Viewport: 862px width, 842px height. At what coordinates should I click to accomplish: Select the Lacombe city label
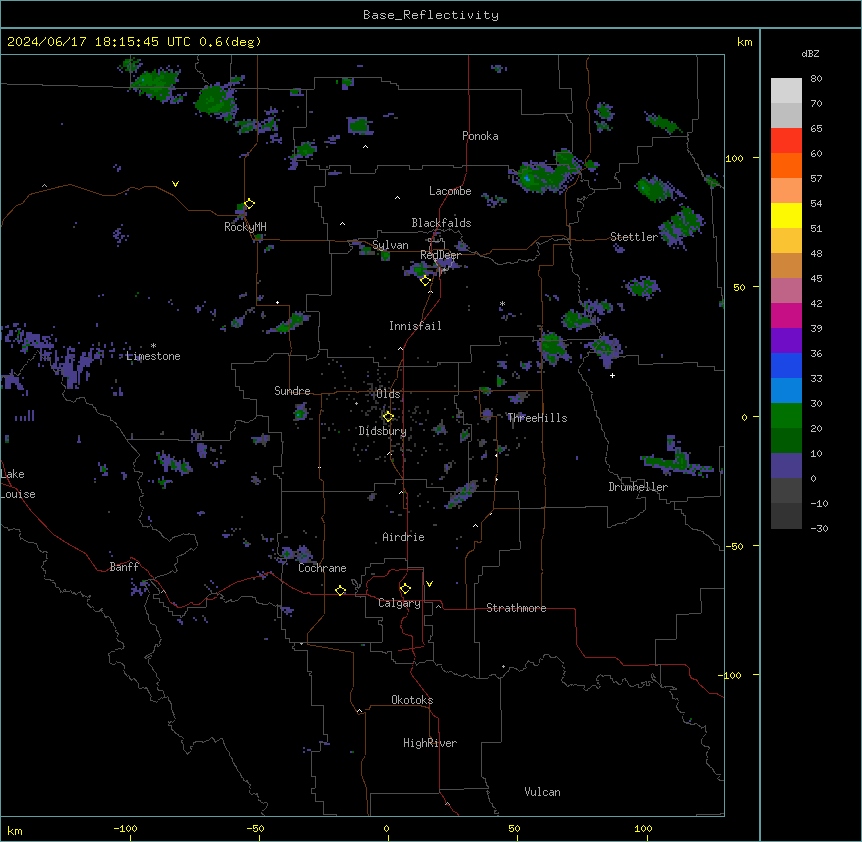450,191
